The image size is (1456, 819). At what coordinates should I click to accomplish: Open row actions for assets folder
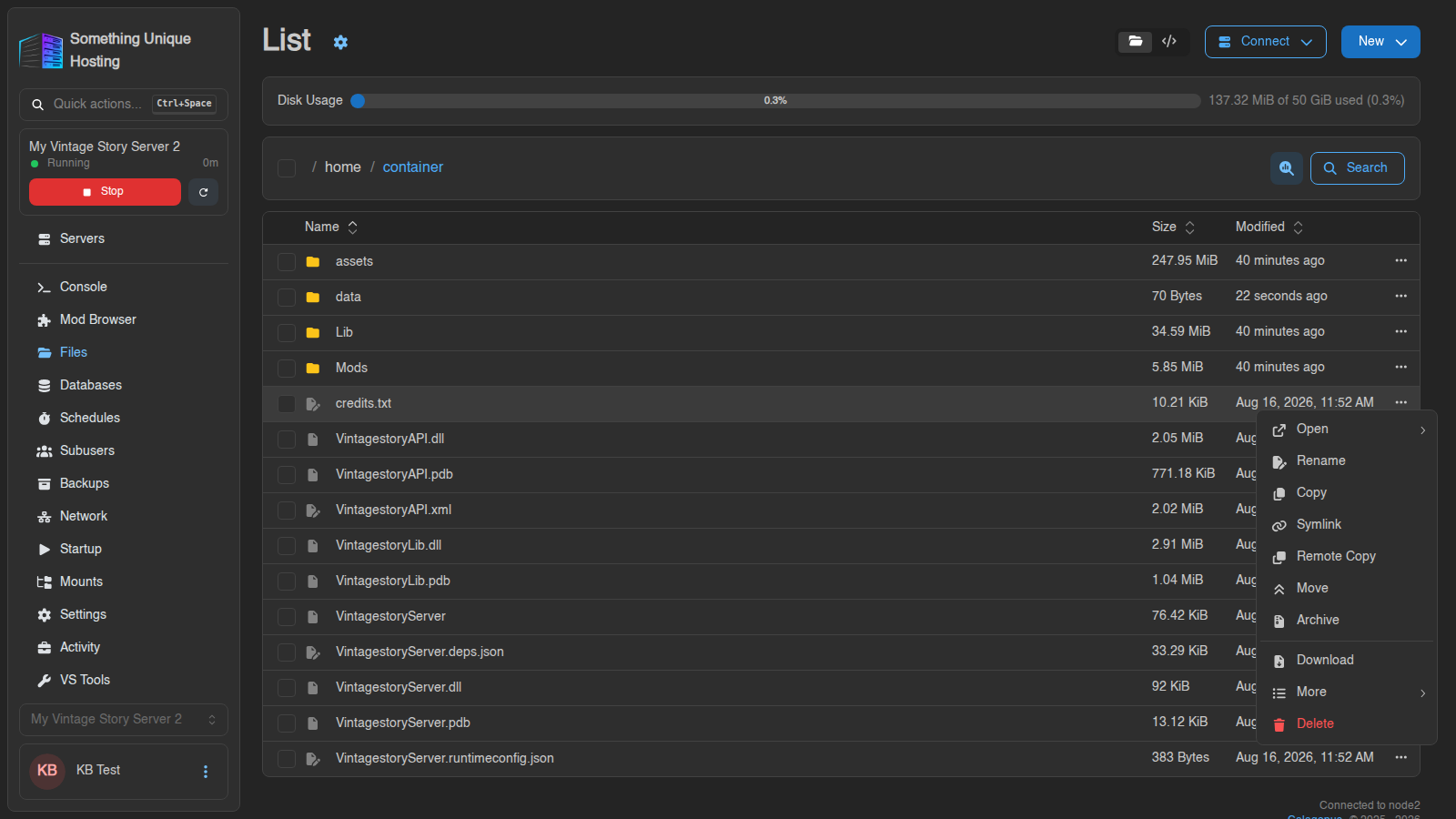(1401, 261)
